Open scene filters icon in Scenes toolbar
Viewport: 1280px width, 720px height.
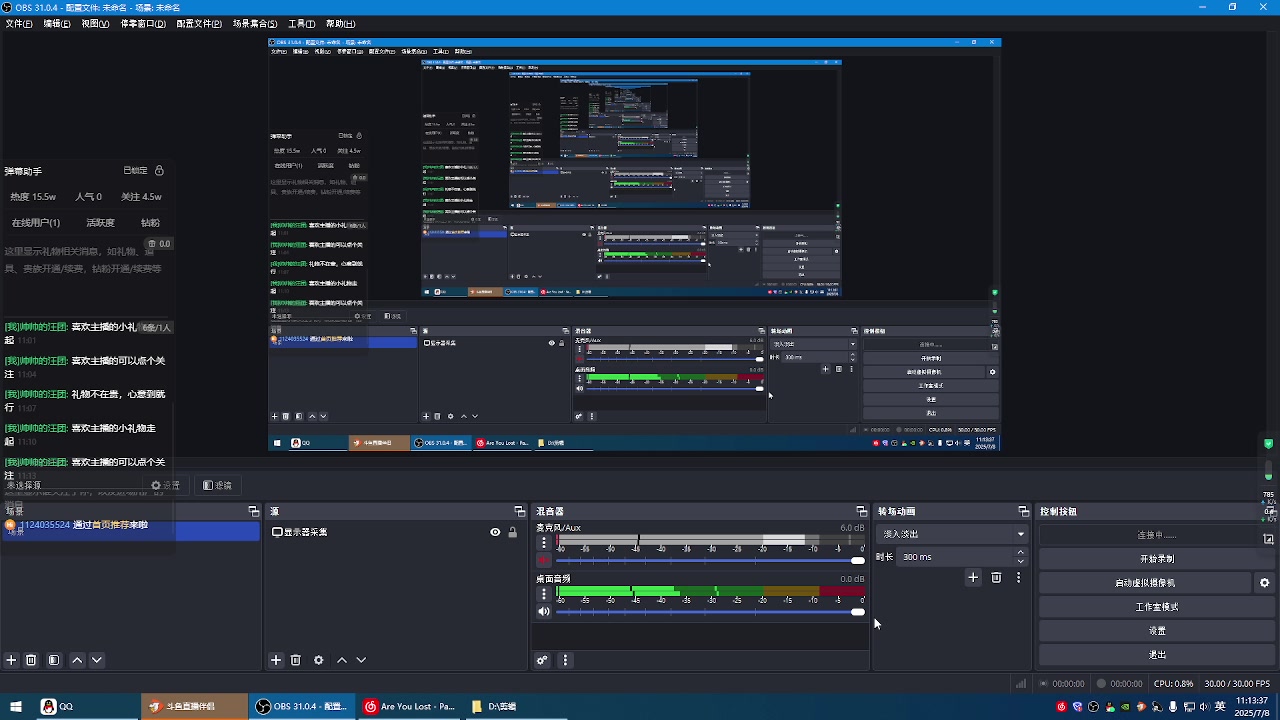[54, 660]
